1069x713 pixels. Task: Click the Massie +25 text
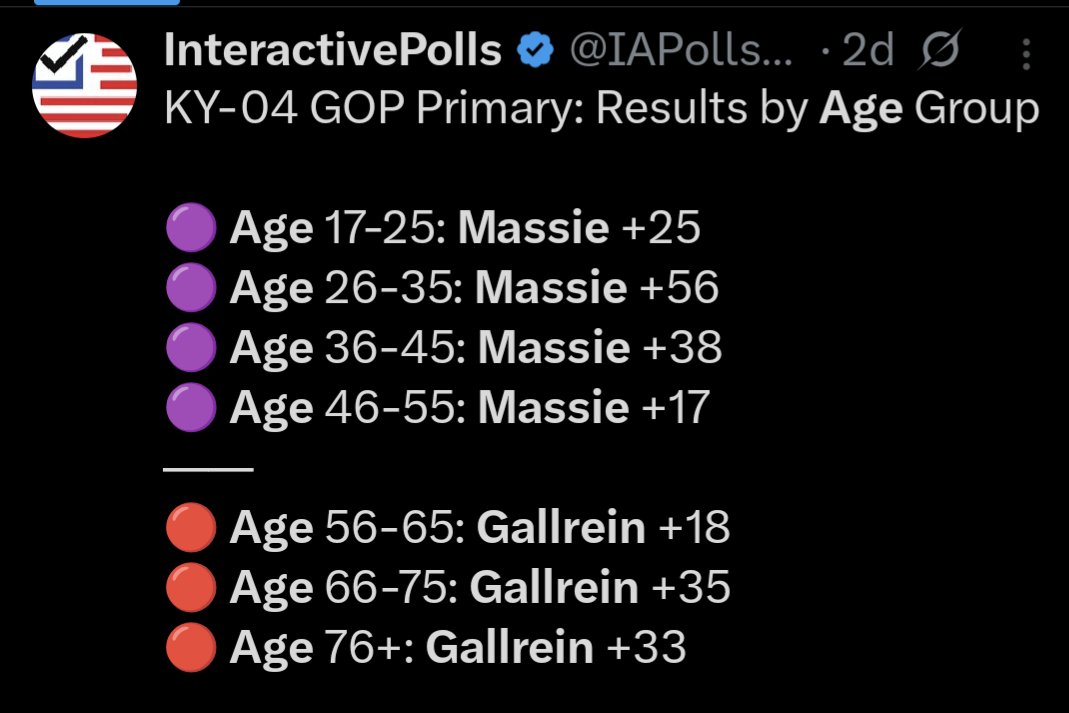pos(579,227)
